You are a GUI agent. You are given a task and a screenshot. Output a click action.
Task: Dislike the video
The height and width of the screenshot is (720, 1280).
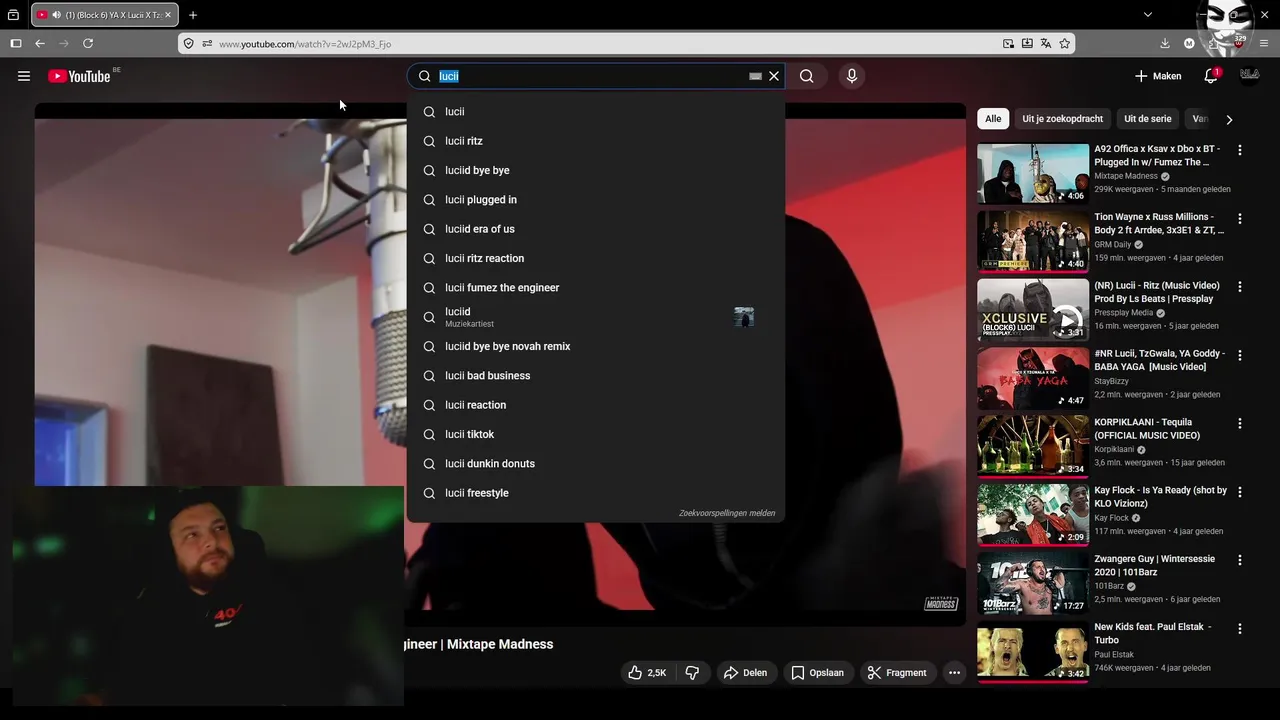[692, 673]
